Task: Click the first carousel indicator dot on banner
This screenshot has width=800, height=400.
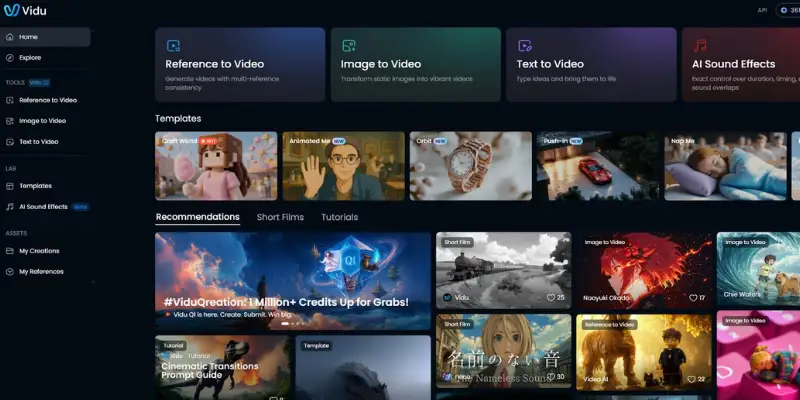Action: (285, 323)
